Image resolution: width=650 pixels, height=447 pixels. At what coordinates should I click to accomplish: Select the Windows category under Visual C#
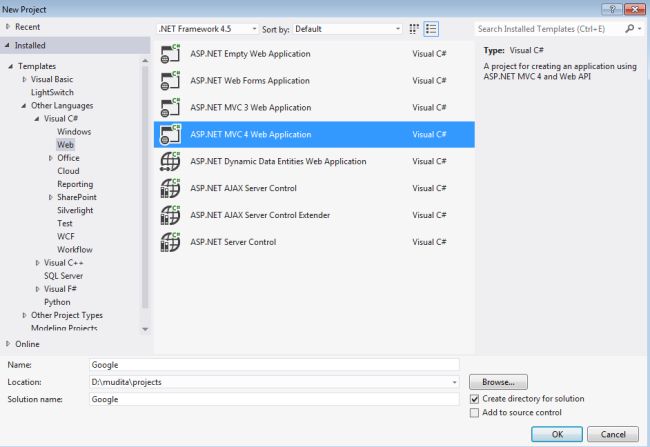[74, 132]
